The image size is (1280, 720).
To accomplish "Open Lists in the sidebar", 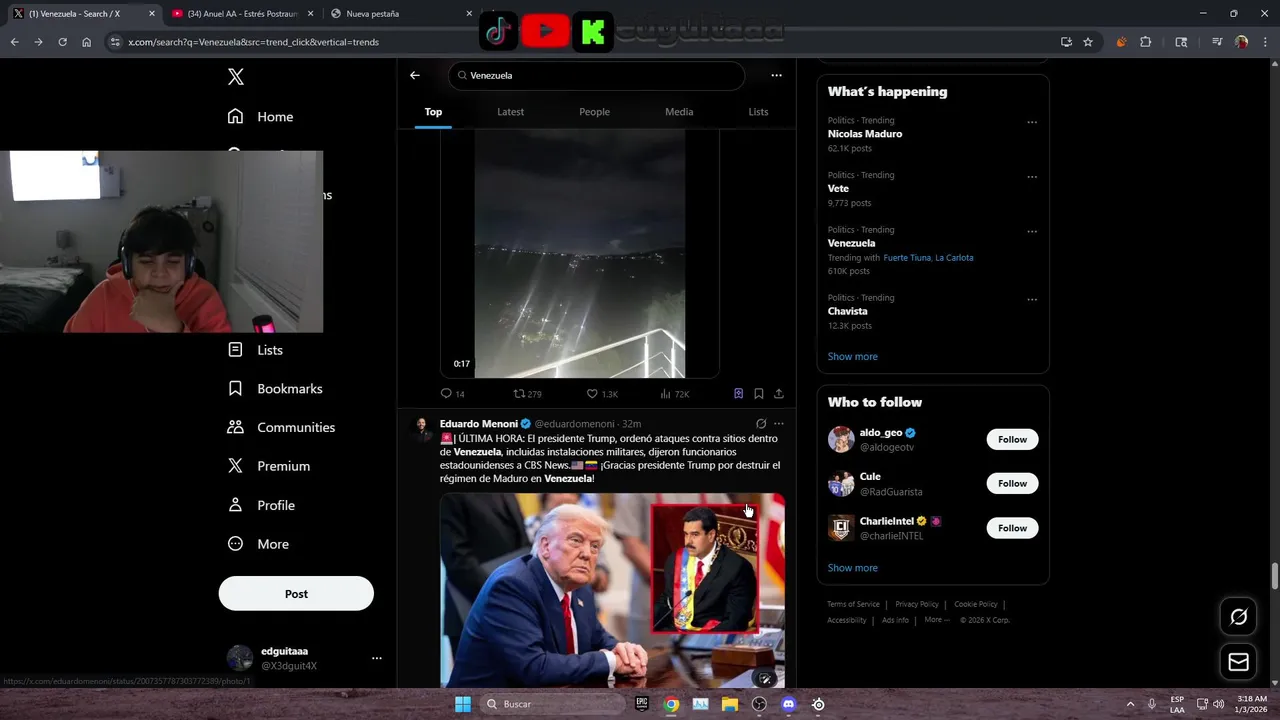I will pos(255,350).
